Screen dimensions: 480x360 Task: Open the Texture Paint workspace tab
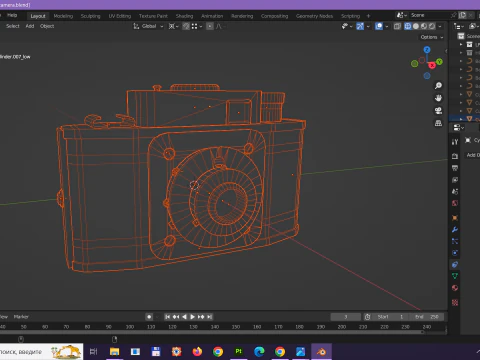(x=153, y=16)
